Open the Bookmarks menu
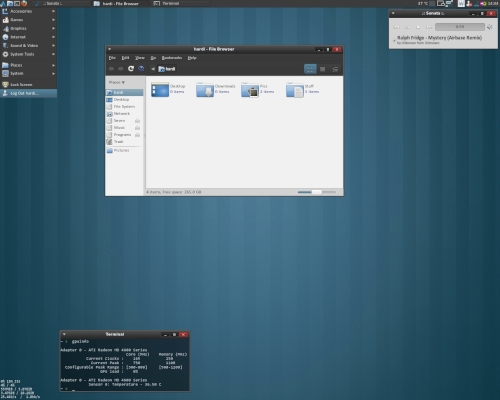500x400 pixels. [172, 58]
